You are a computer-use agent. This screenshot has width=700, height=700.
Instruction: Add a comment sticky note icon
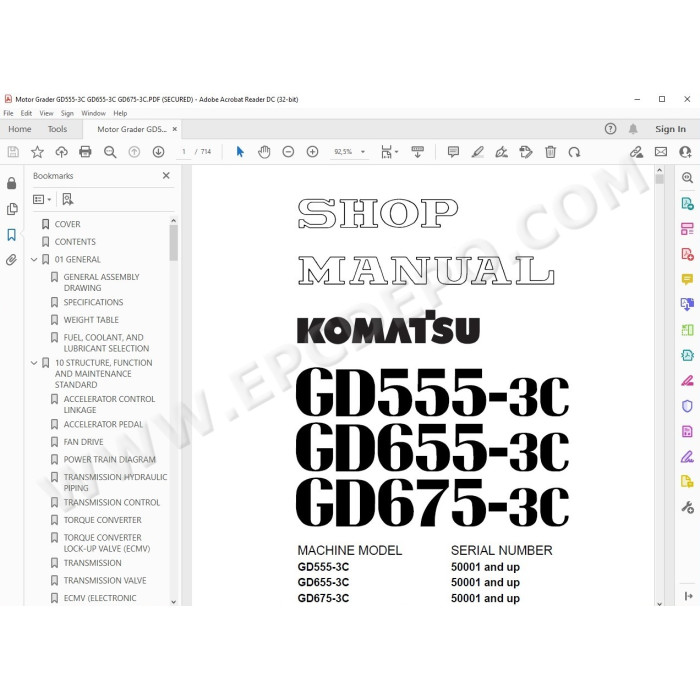tap(453, 152)
